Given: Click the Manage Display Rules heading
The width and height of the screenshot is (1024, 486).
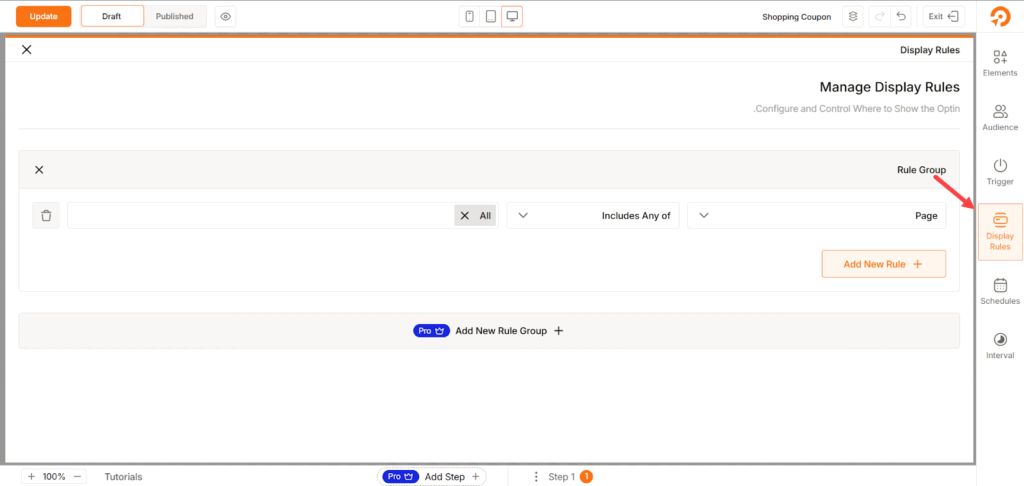Looking at the screenshot, I should pos(889,87).
